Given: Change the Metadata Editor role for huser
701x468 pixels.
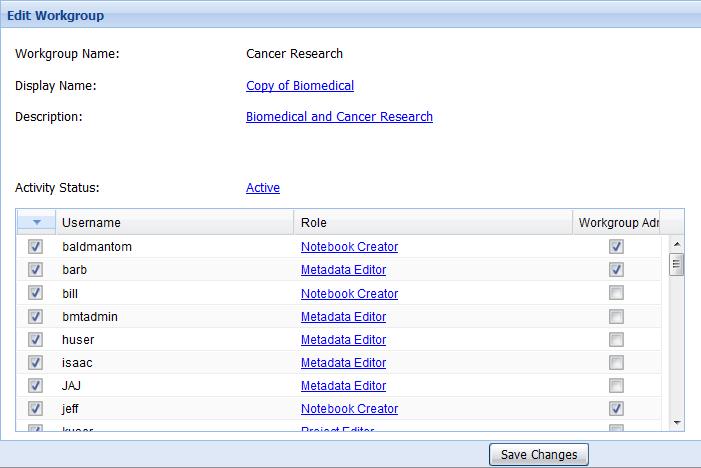Looking at the screenshot, I should pyautogui.click(x=343, y=339).
